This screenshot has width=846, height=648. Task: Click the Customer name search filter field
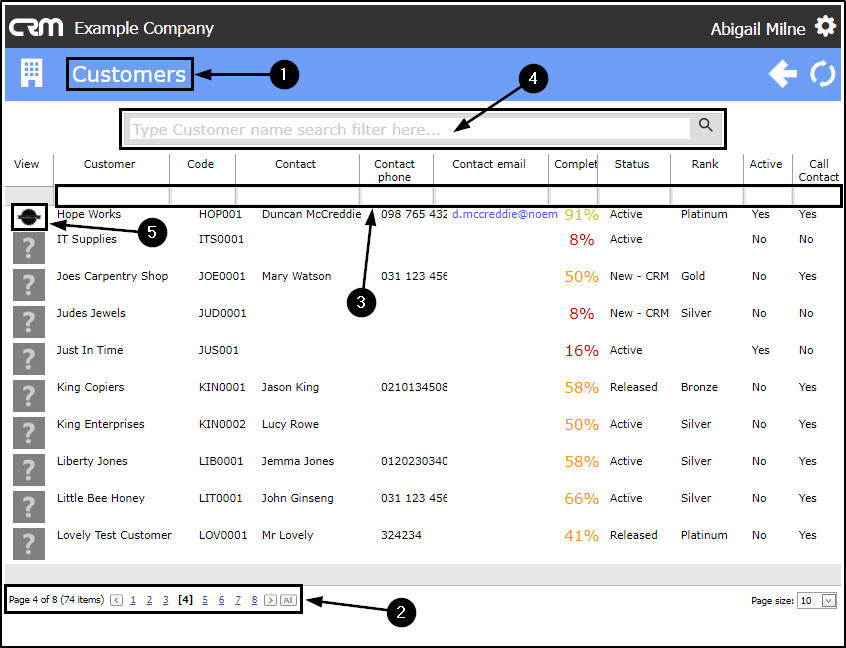pyautogui.click(x=410, y=129)
